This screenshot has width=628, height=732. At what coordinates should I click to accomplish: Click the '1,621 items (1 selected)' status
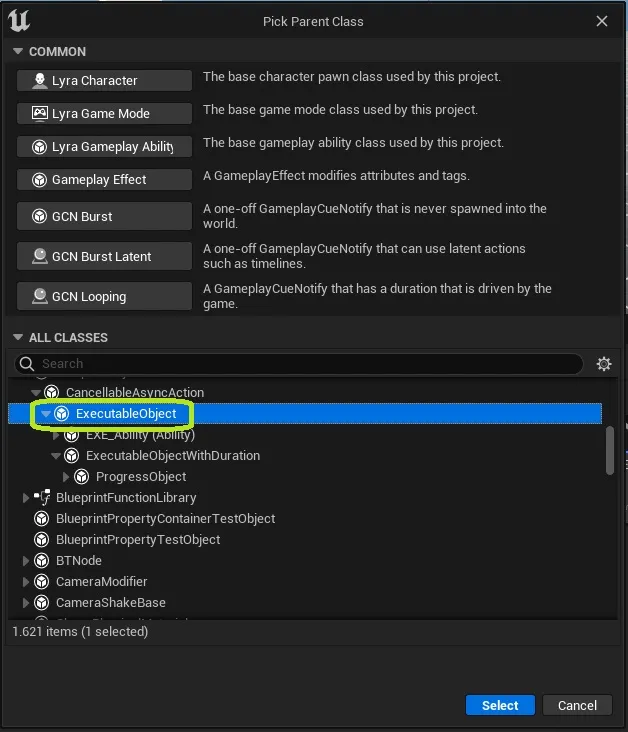[80, 631]
